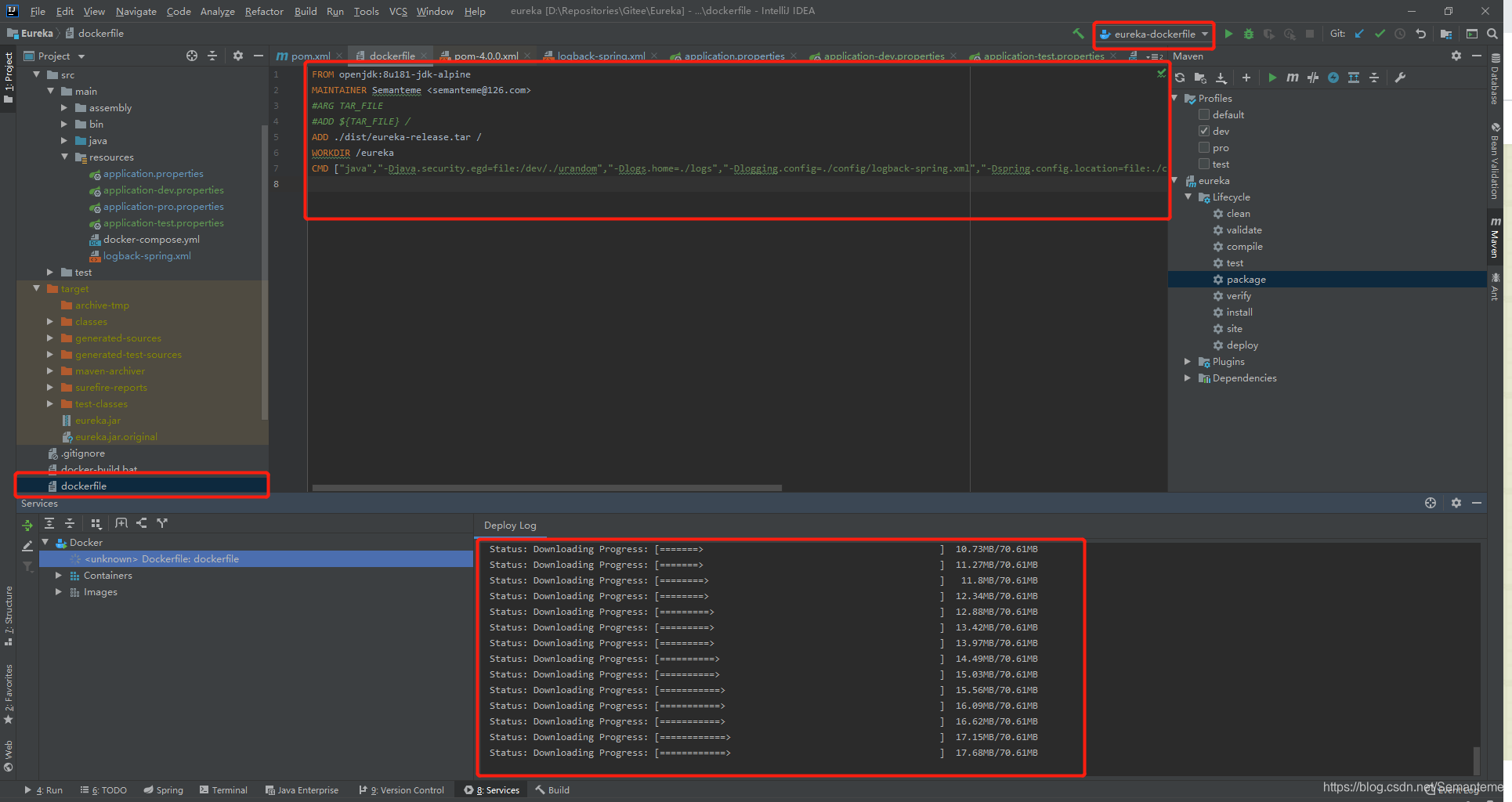Collapse all in Services toolbar
The height and width of the screenshot is (802, 1512).
point(70,523)
